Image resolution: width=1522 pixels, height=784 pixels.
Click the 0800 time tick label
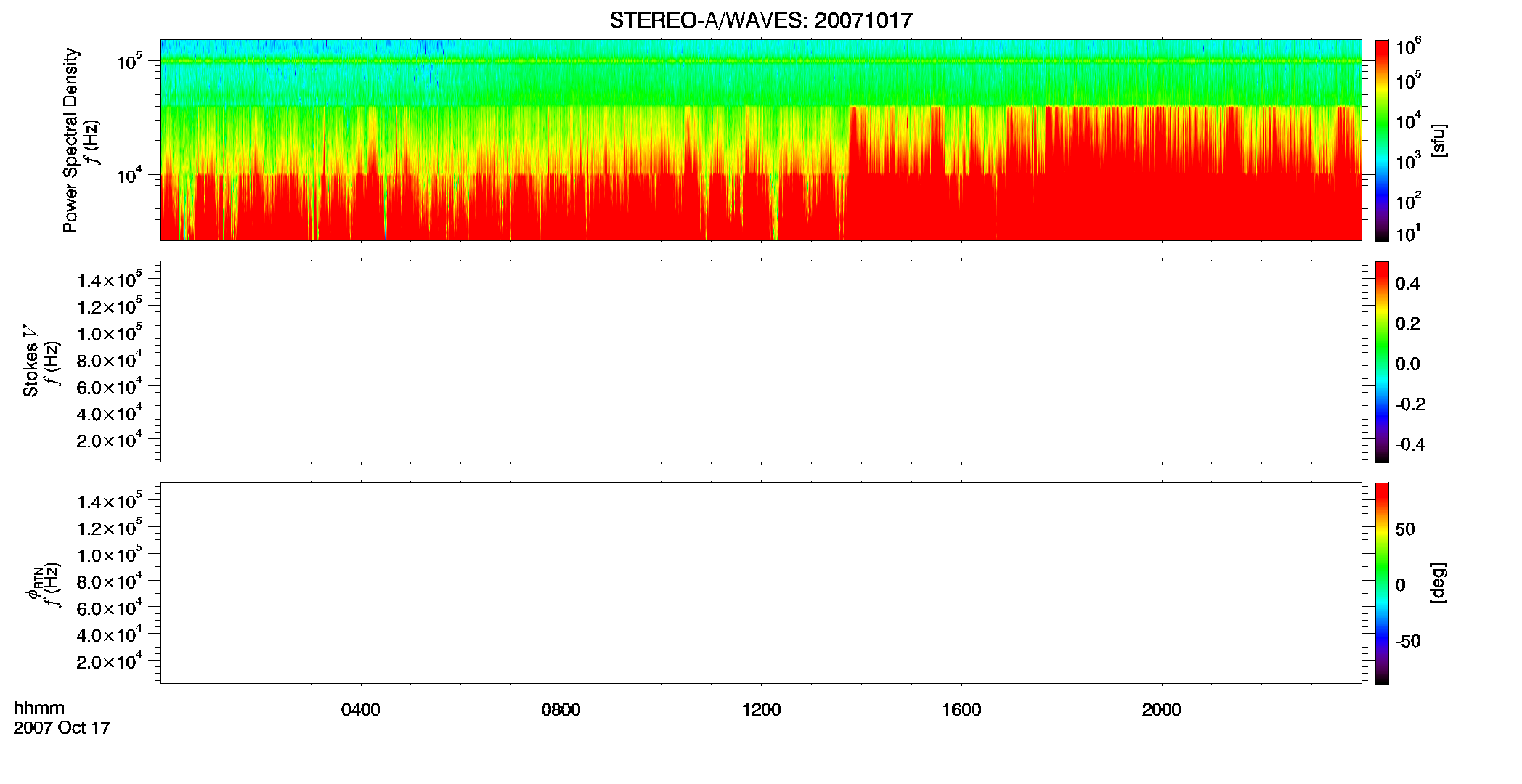[x=561, y=710]
